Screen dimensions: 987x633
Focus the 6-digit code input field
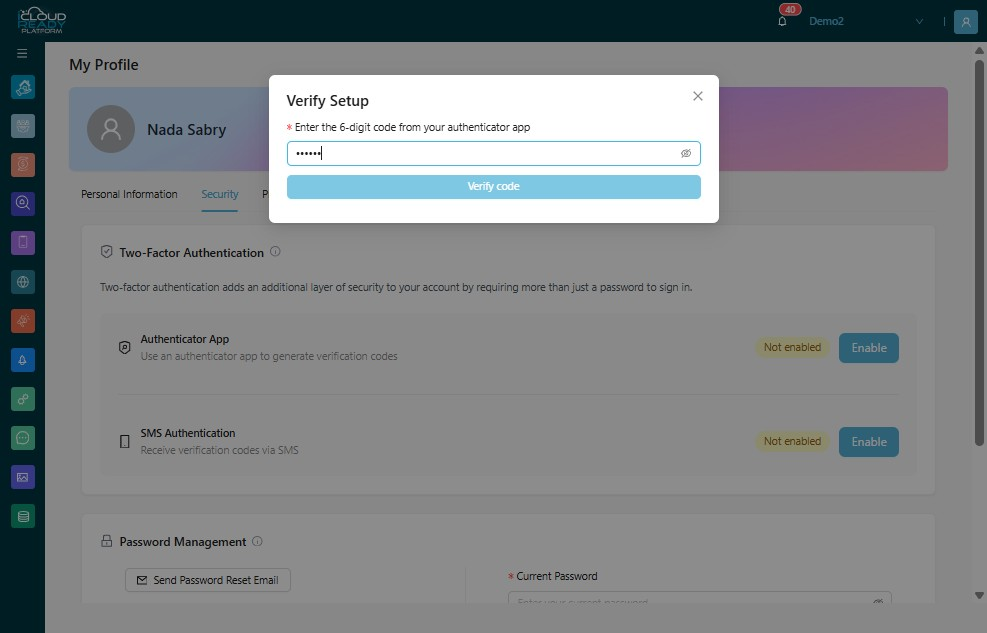(x=494, y=154)
